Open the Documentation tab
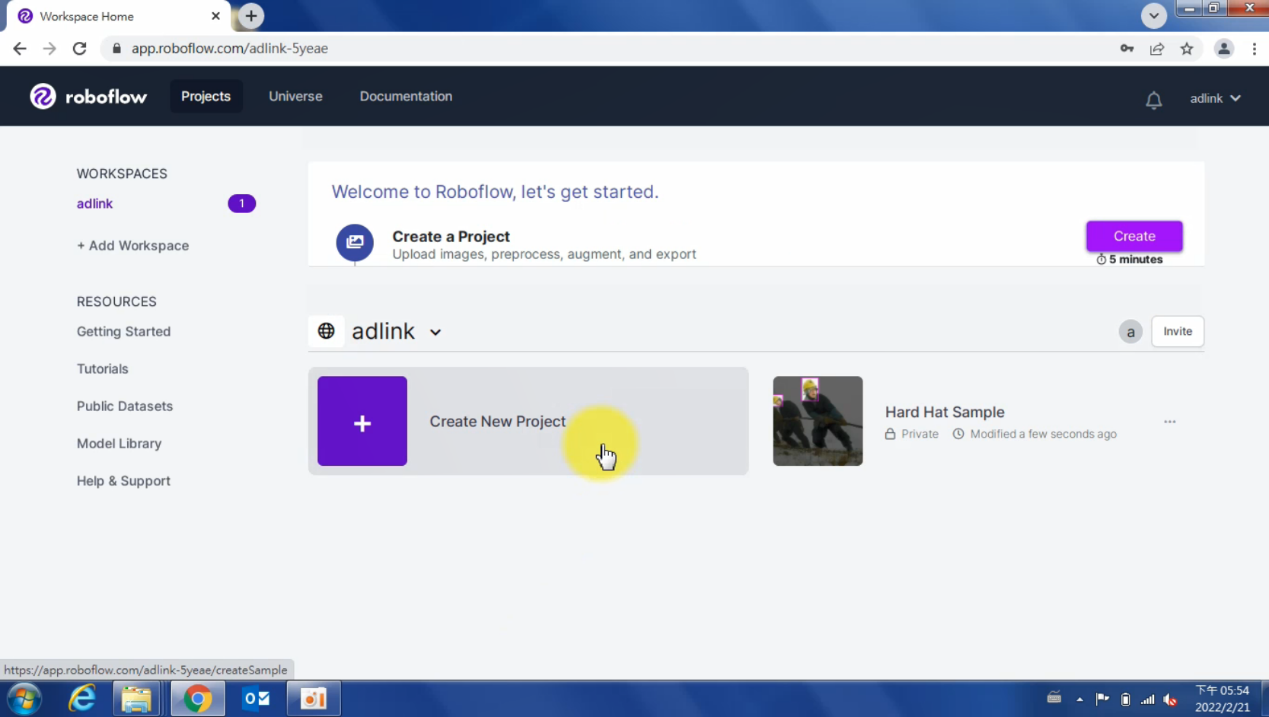The width and height of the screenshot is (1269, 717). click(x=405, y=96)
